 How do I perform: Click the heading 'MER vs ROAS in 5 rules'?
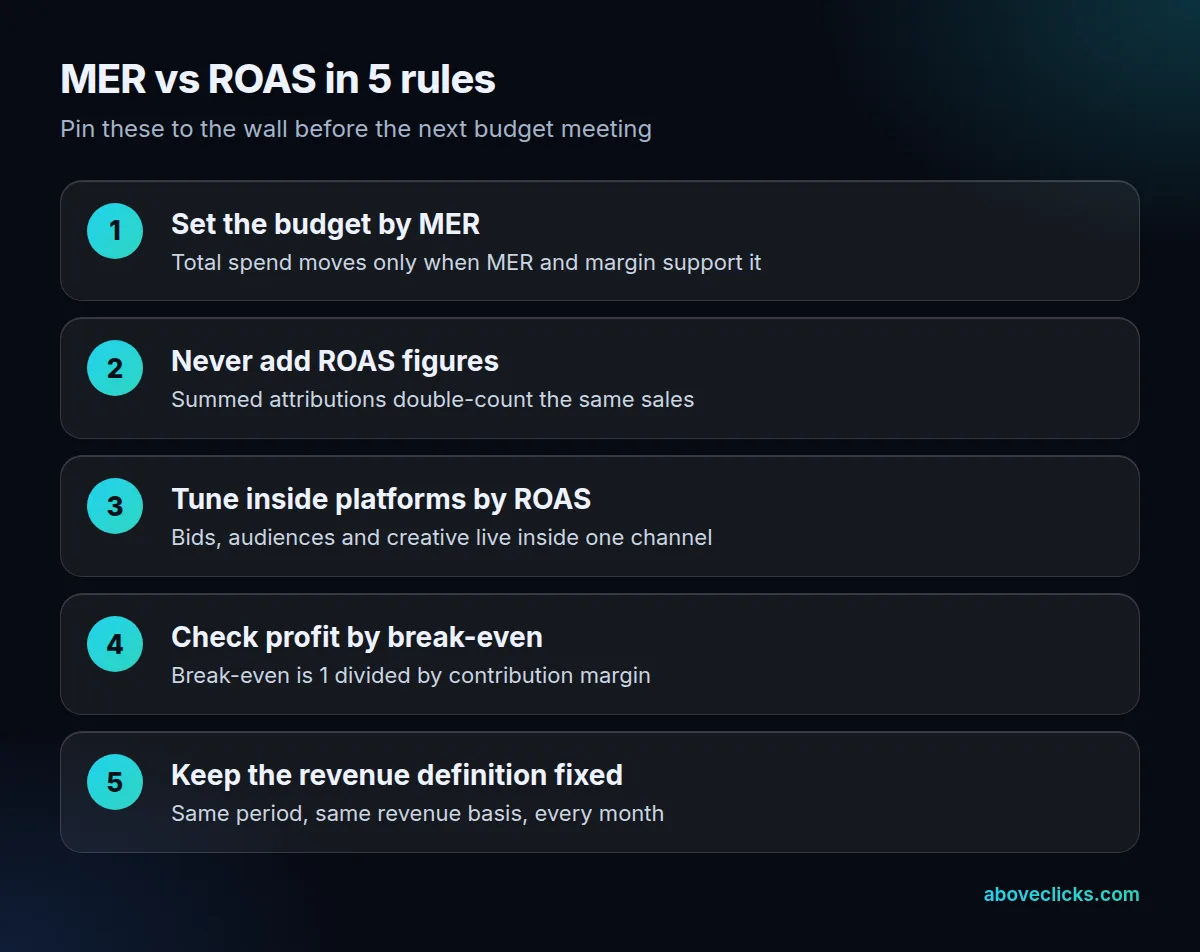pos(278,80)
